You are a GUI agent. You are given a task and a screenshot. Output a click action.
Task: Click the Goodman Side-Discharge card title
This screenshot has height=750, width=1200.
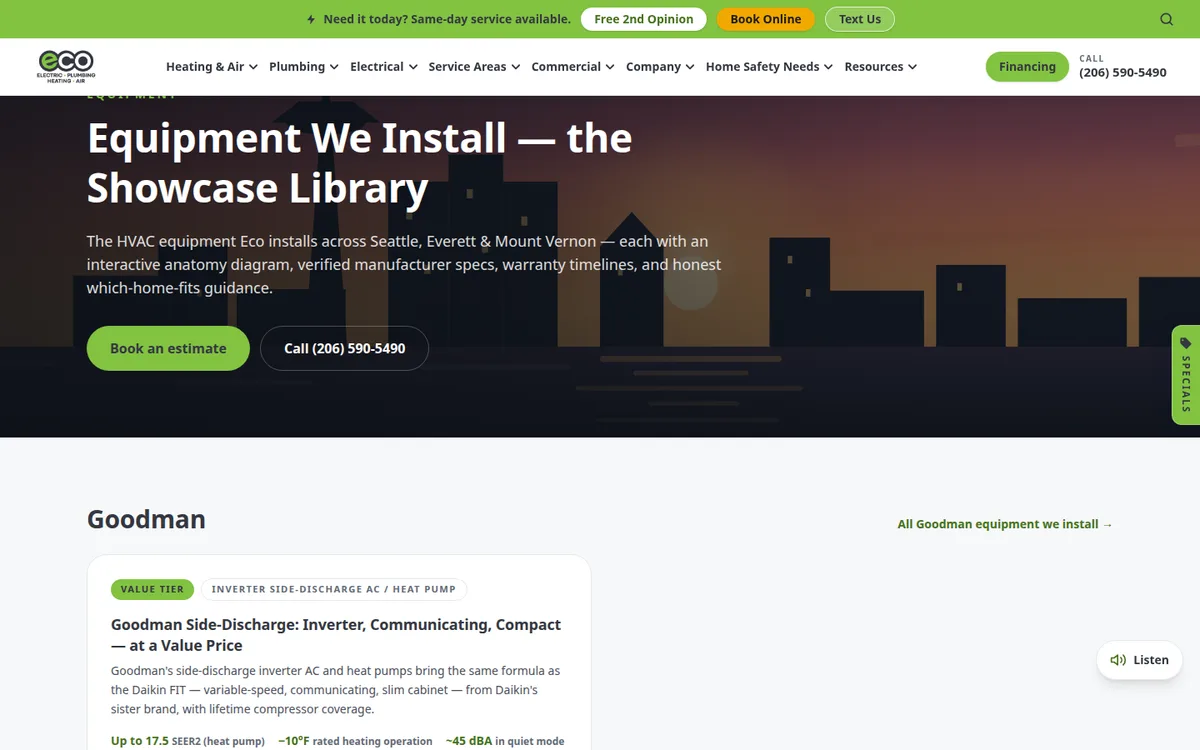tap(336, 635)
